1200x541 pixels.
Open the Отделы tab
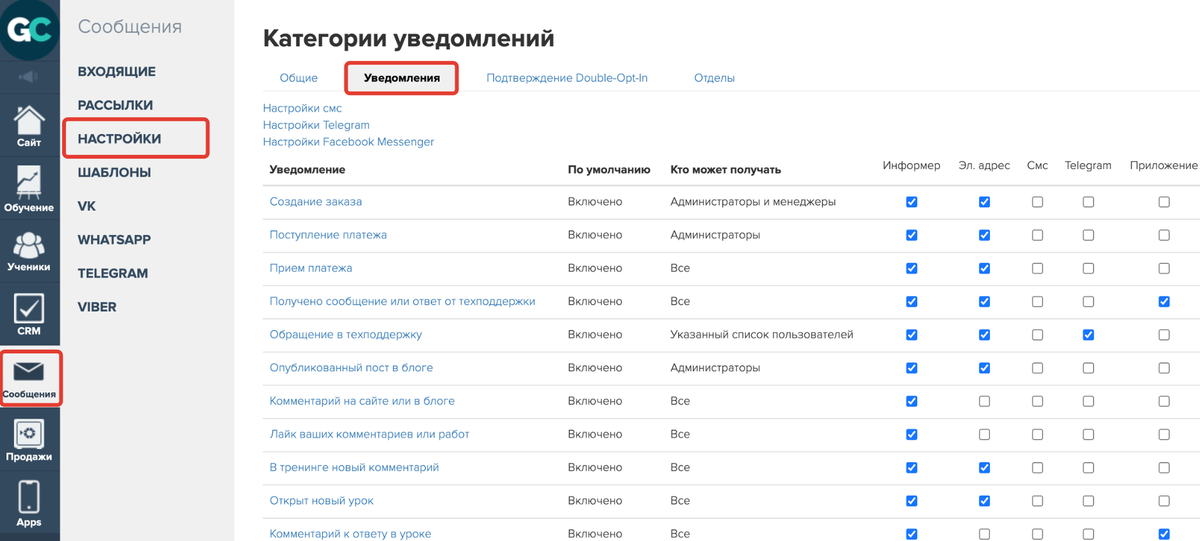point(714,78)
